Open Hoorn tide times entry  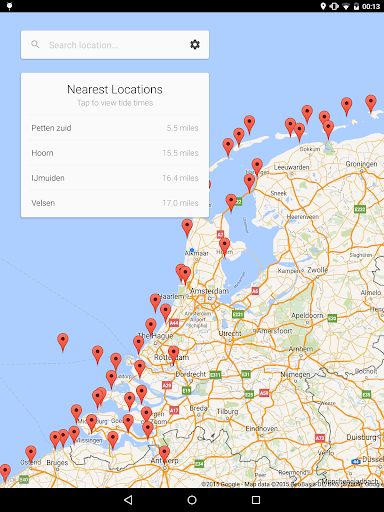(115, 153)
